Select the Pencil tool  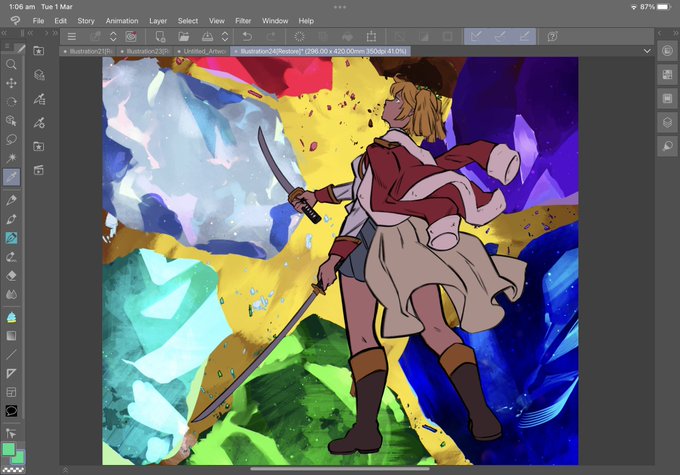pos(11,219)
